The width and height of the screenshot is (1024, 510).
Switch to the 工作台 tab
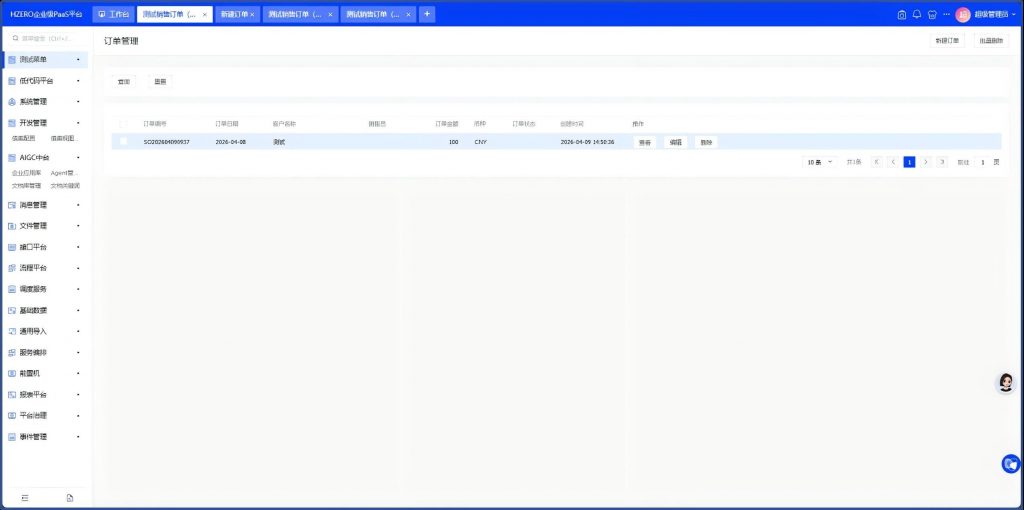tap(114, 15)
